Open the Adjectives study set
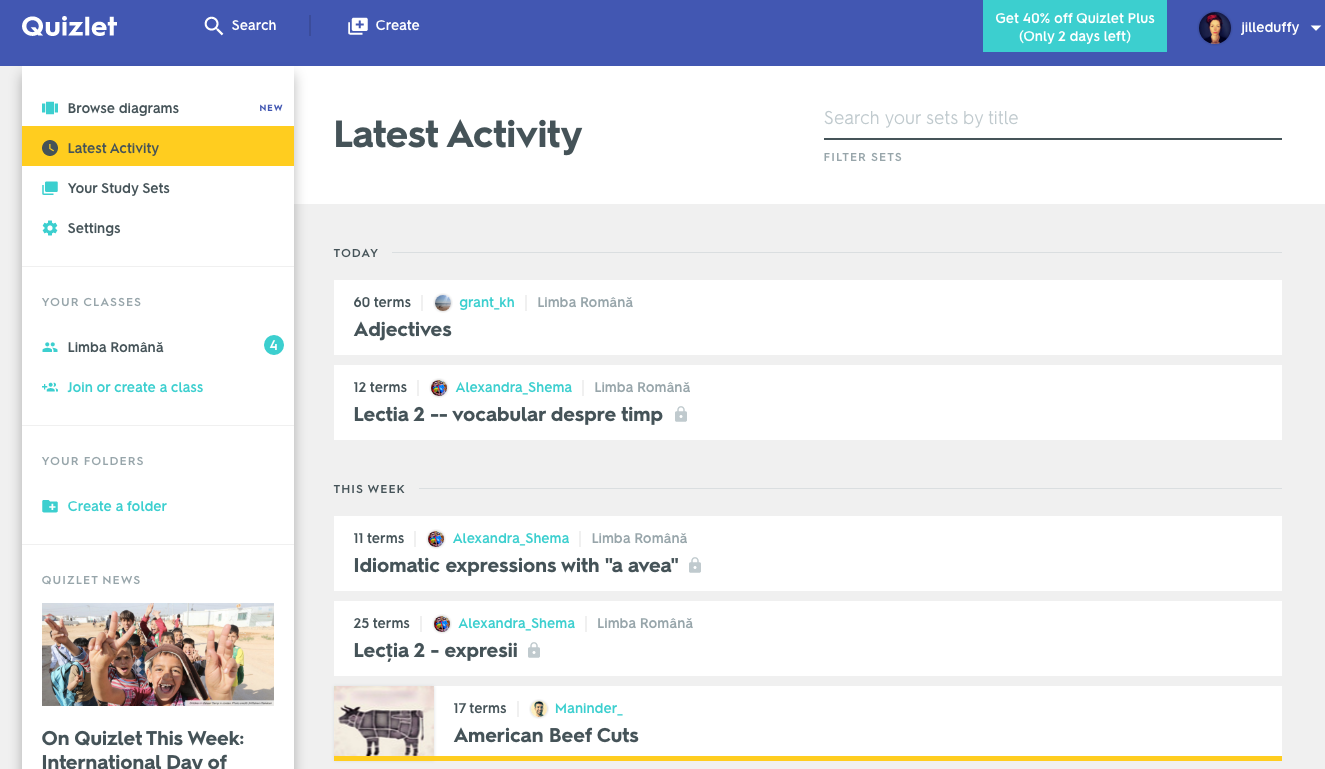Viewport: 1325px width, 769px height. pos(403,330)
